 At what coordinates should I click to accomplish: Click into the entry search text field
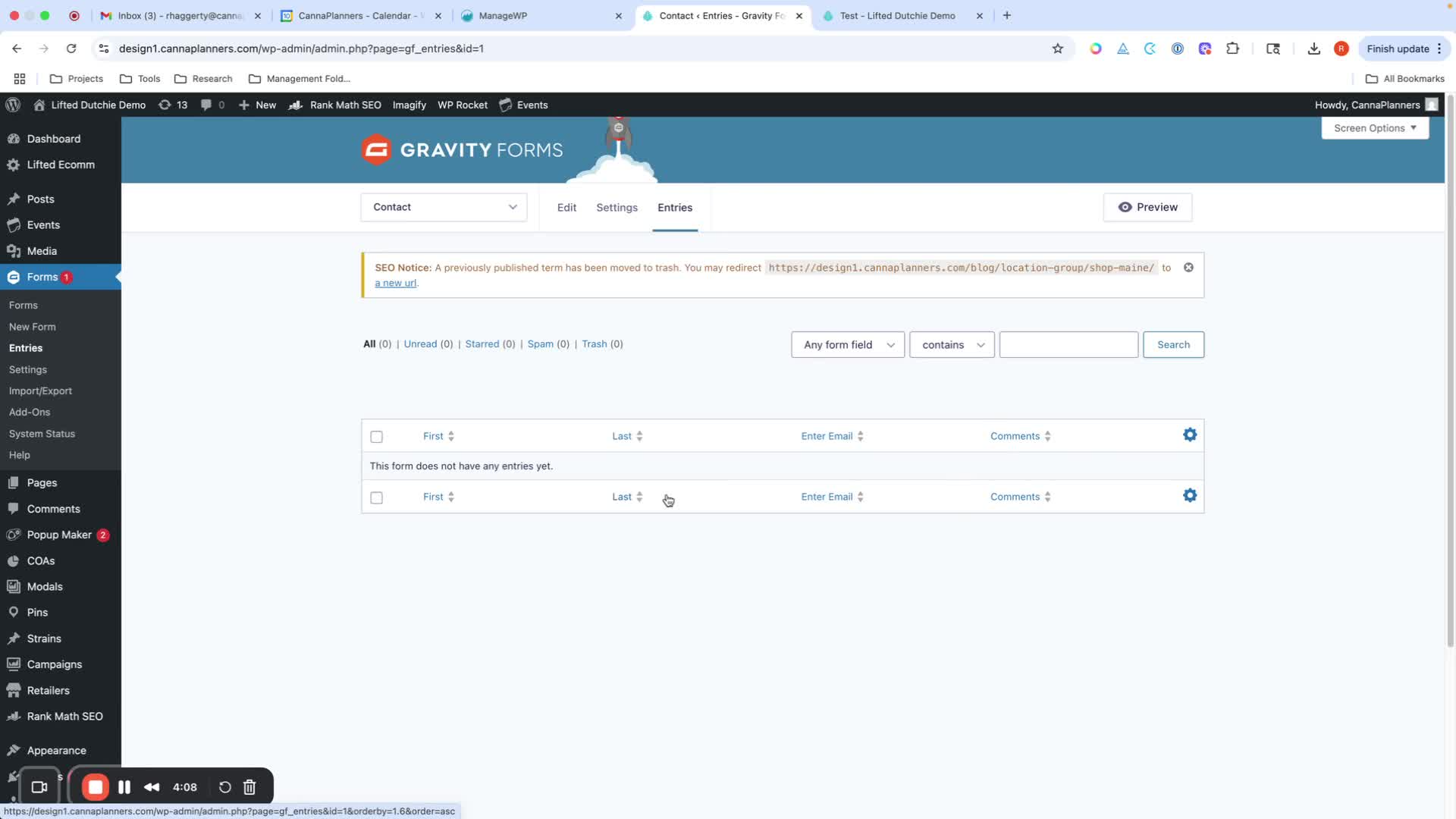click(x=1068, y=345)
